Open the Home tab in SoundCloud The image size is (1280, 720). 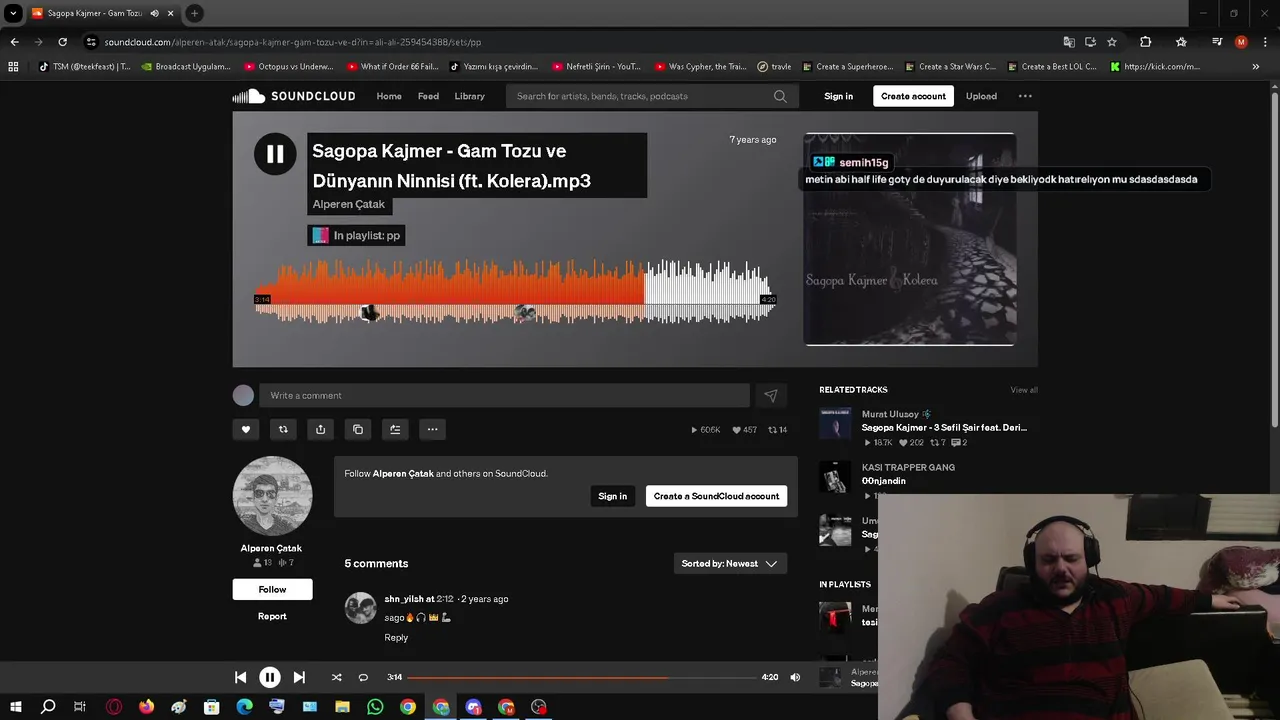coord(389,96)
